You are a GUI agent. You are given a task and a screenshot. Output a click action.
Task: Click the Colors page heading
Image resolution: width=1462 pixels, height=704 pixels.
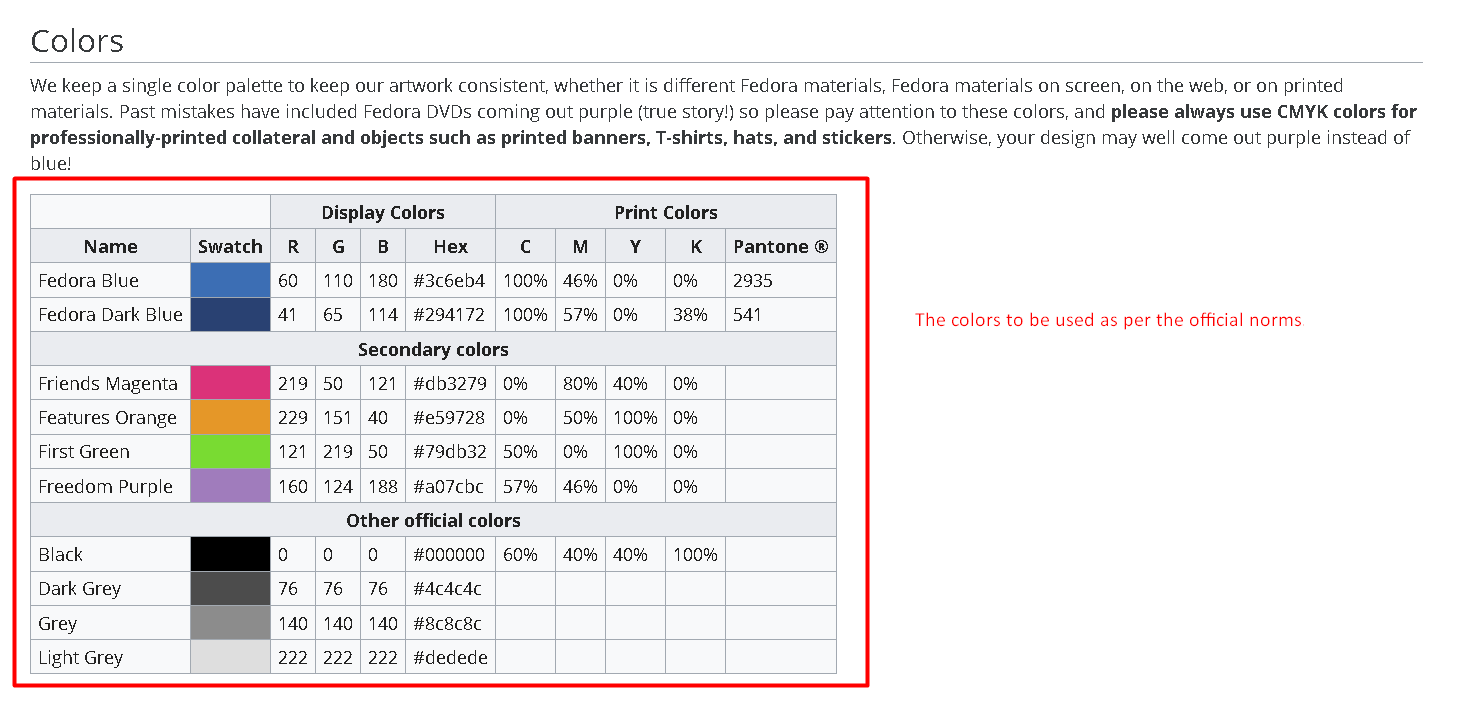click(77, 41)
